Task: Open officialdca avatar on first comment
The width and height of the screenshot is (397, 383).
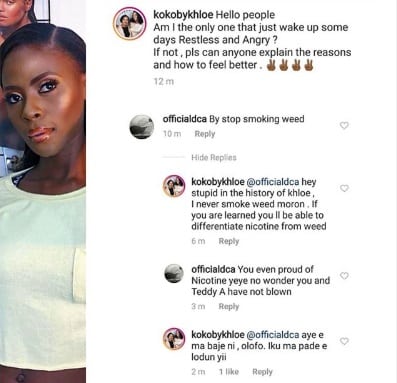Action: pos(142,127)
